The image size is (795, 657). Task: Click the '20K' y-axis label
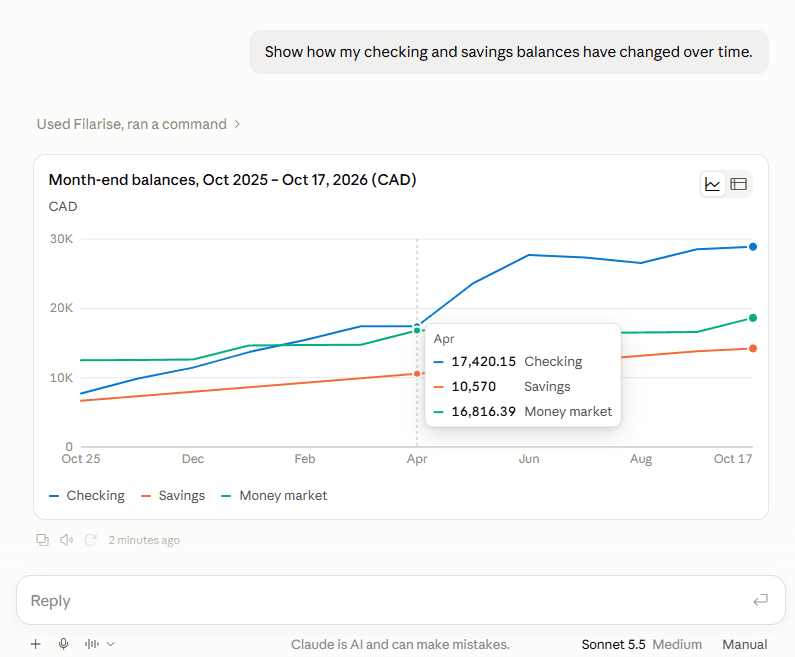61,308
